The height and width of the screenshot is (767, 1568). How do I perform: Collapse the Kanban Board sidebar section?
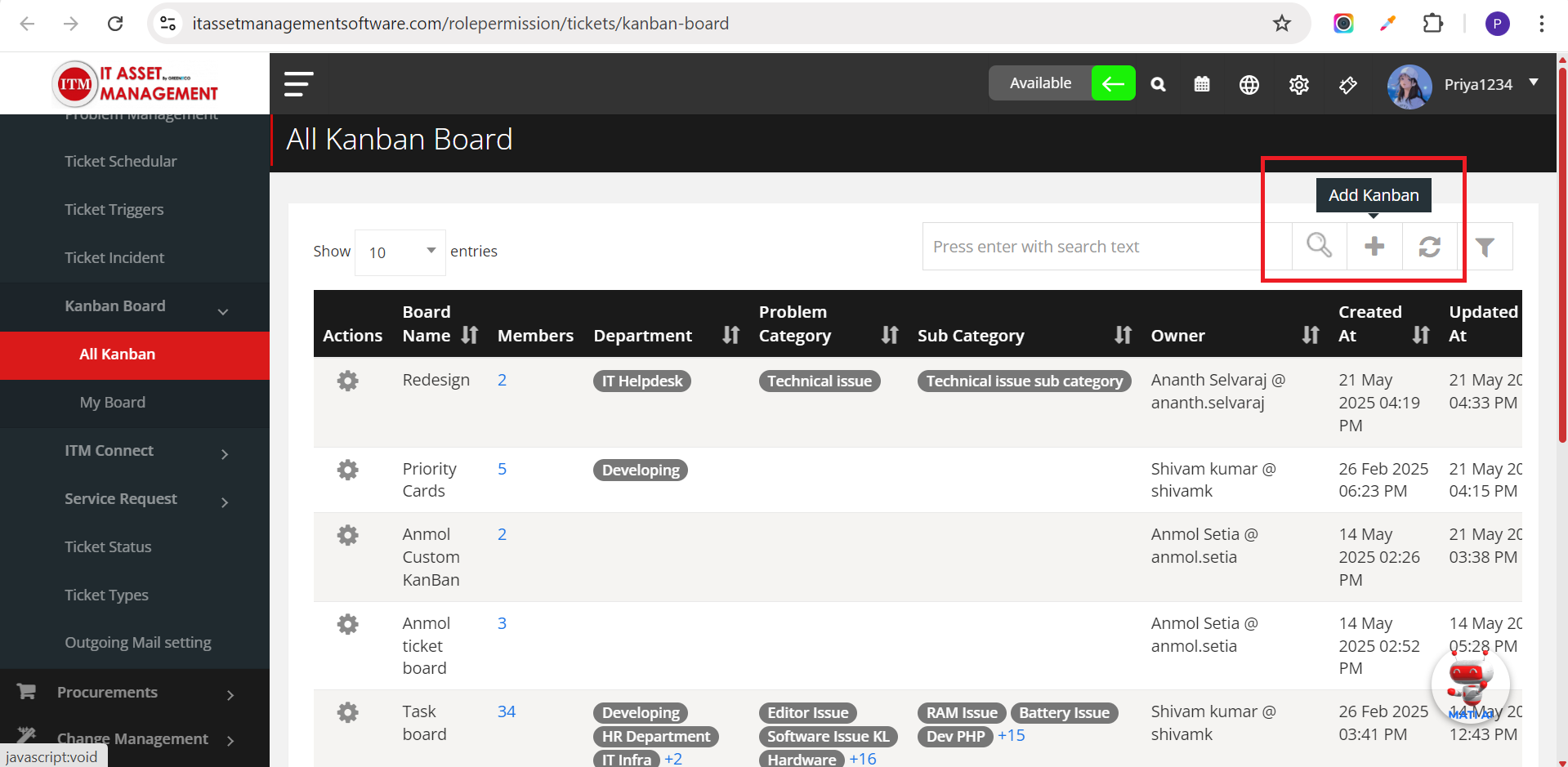[x=223, y=310]
